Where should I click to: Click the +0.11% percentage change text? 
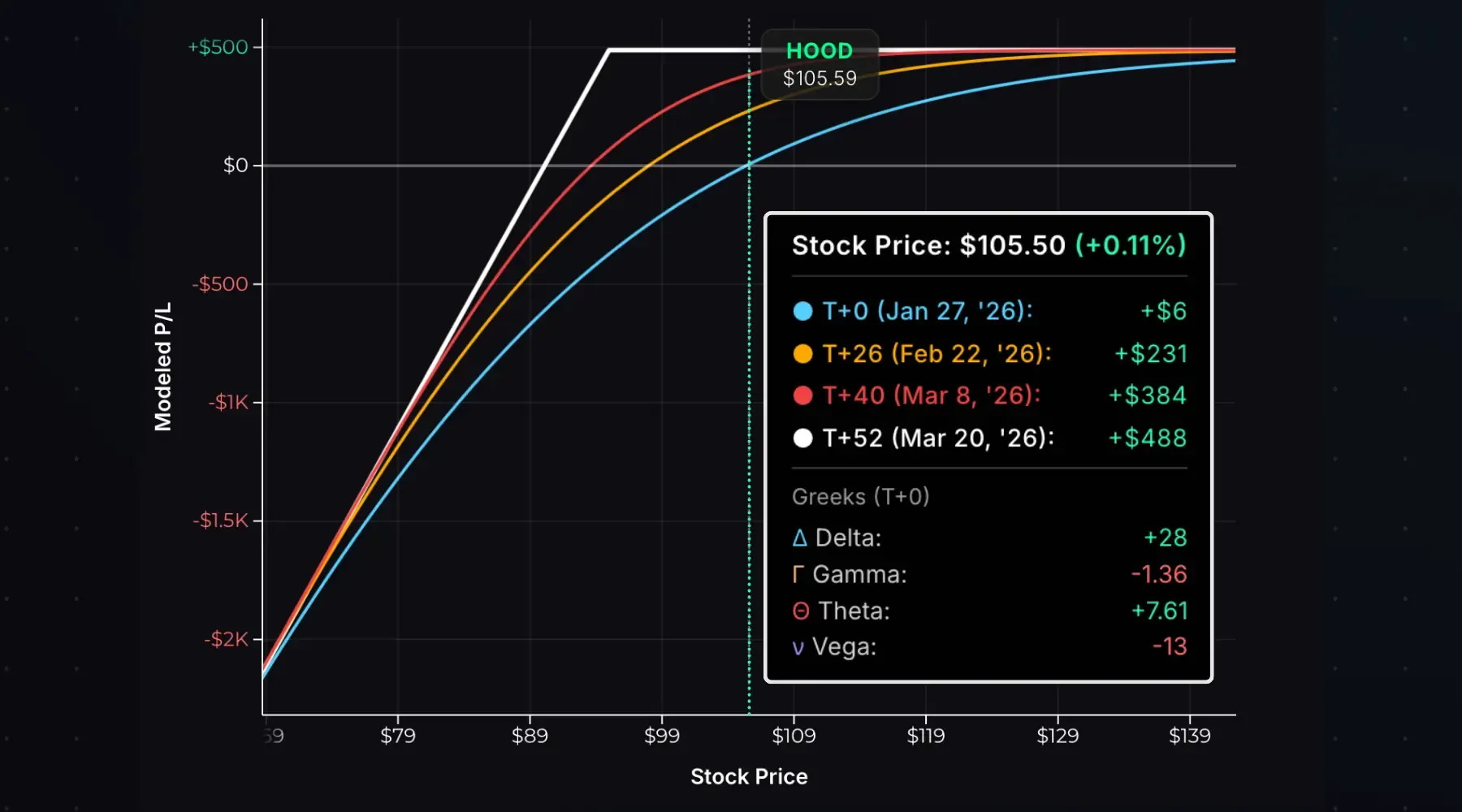pyautogui.click(x=1130, y=244)
